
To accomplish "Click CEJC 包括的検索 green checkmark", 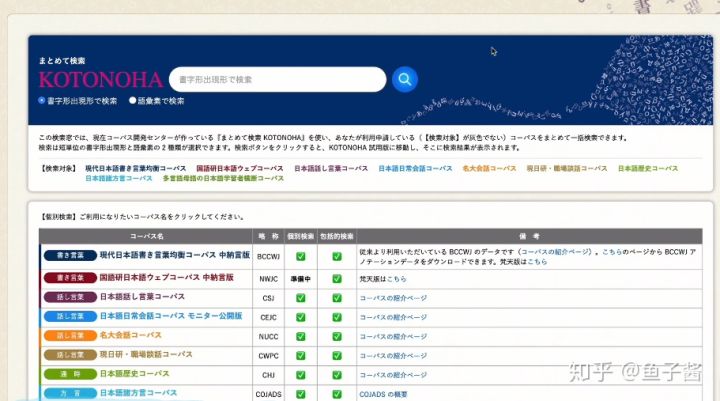I will tap(337, 317).
